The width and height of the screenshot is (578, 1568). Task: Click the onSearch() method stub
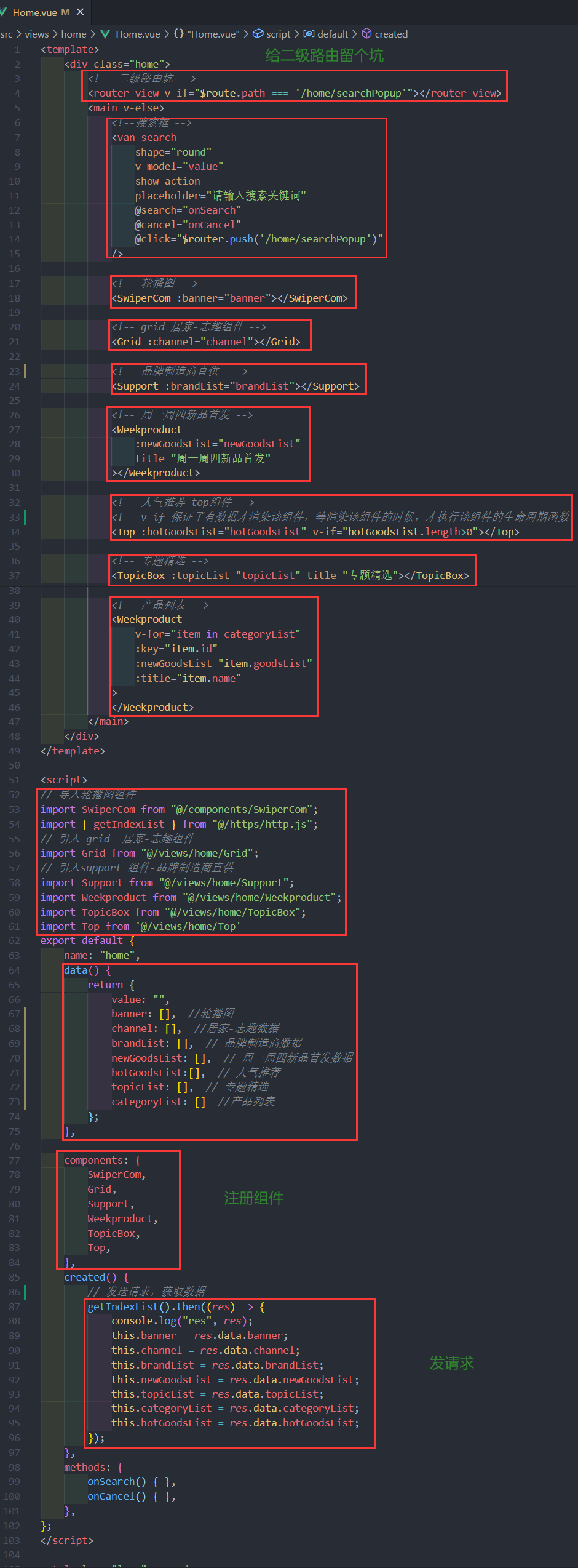132,1481
